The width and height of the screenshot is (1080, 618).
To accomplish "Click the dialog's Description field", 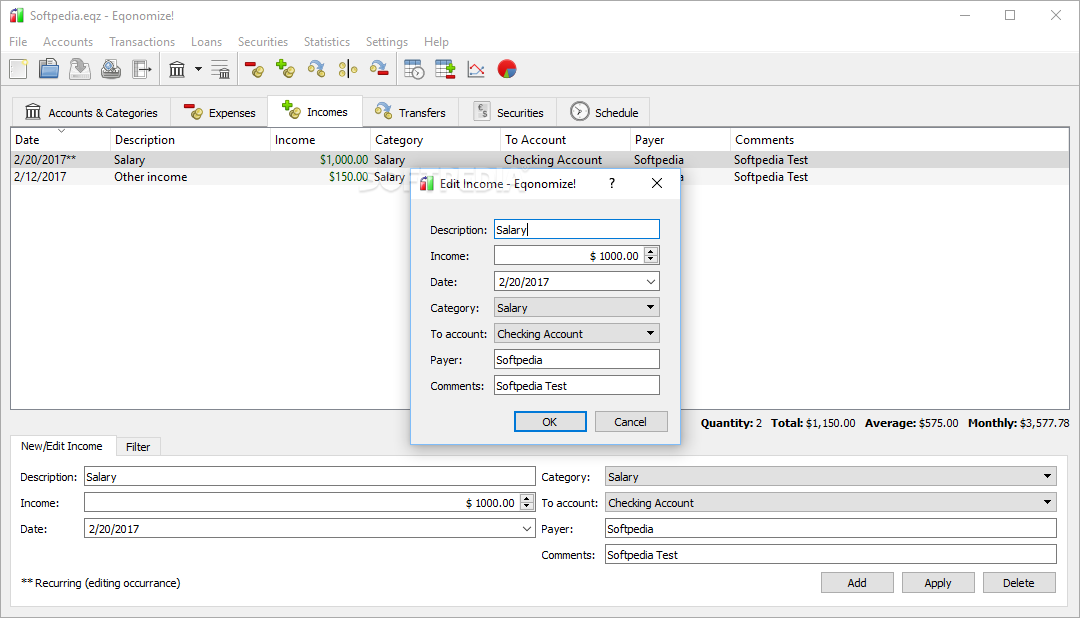I will coord(577,229).
